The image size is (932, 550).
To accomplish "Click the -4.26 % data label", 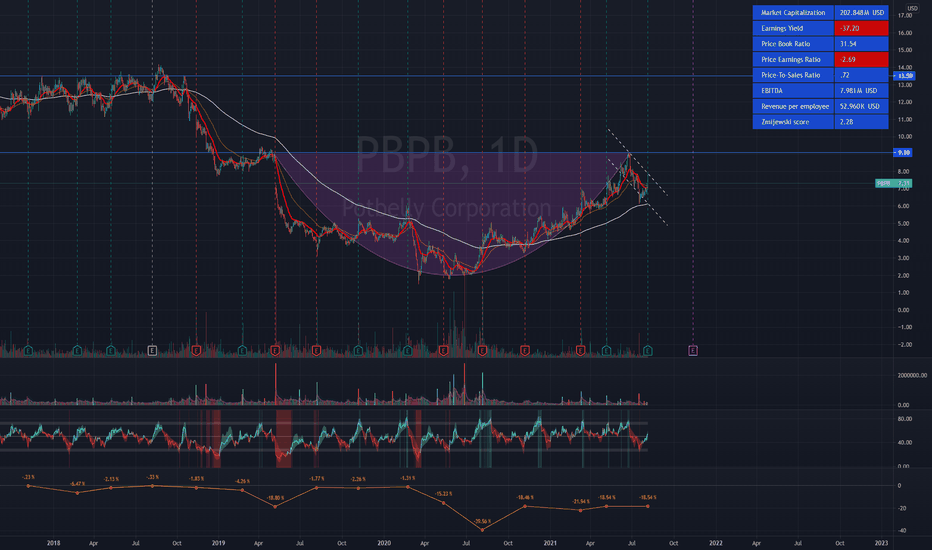I will point(242,481).
